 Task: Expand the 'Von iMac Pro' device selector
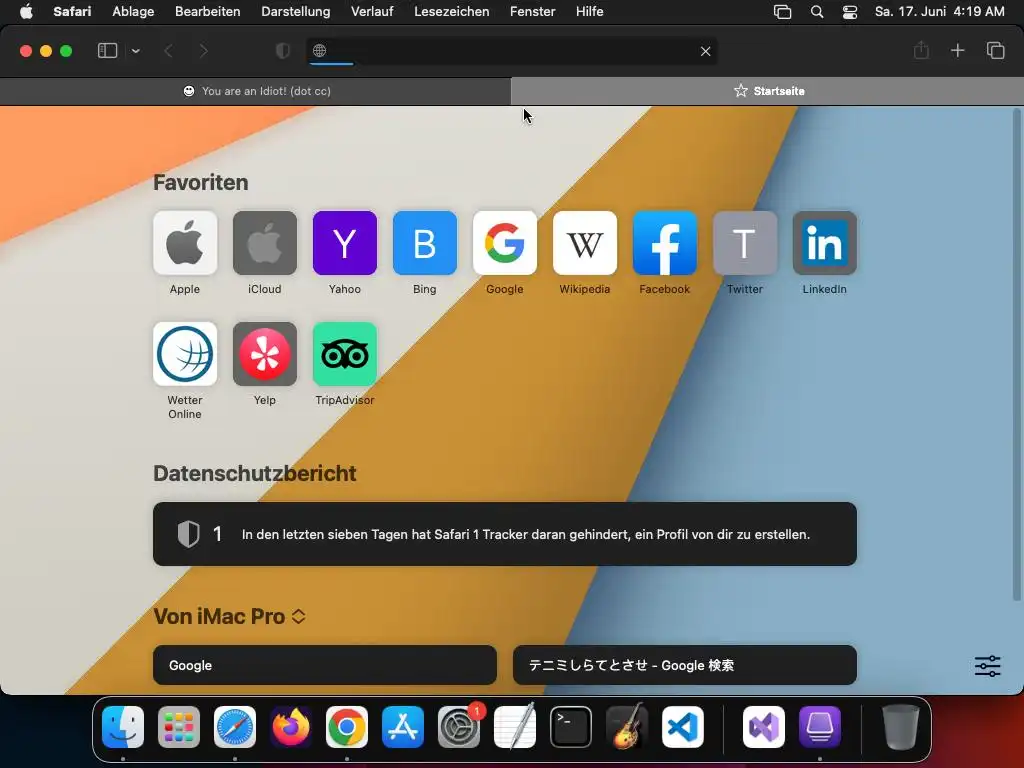point(298,616)
